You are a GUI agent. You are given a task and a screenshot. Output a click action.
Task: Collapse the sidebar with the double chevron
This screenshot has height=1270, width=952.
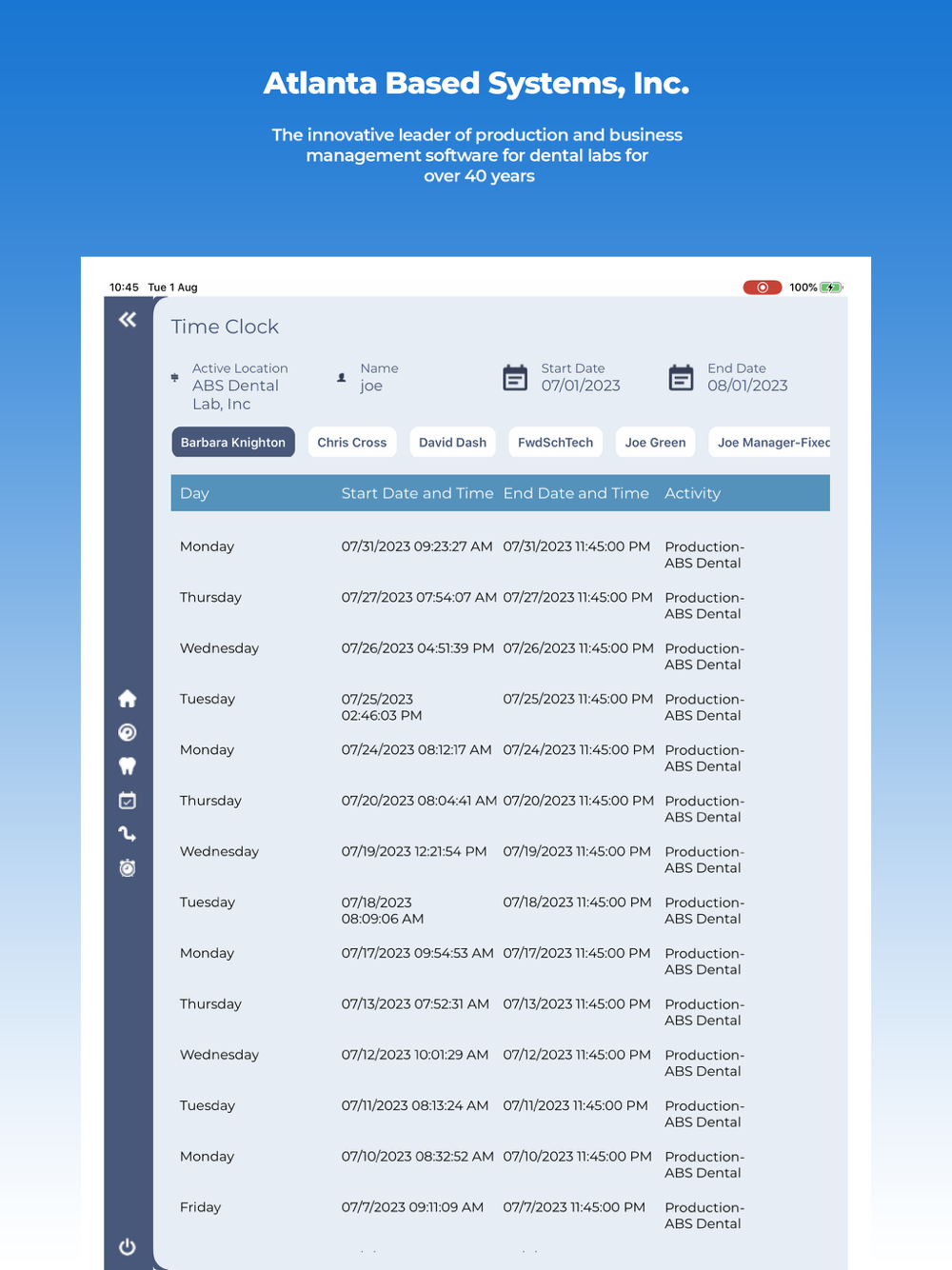[x=128, y=320]
